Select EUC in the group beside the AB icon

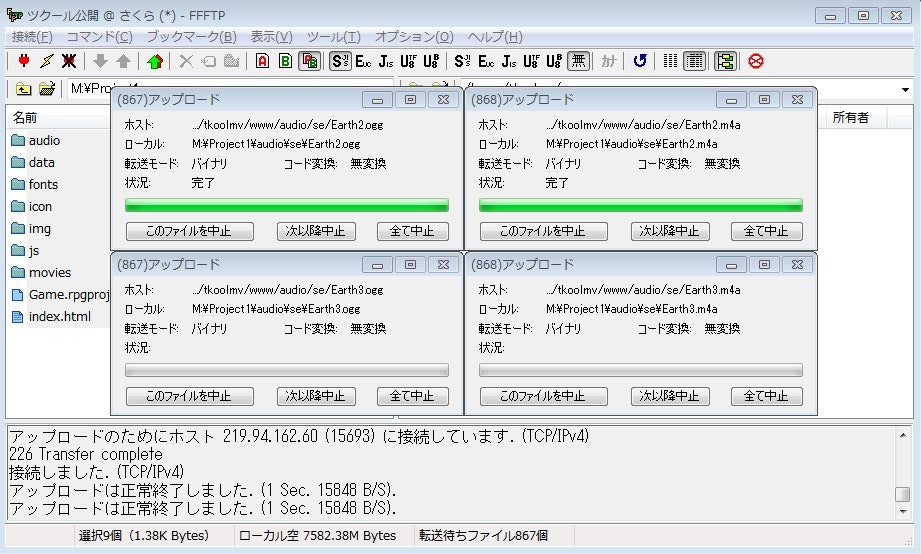pos(363,61)
